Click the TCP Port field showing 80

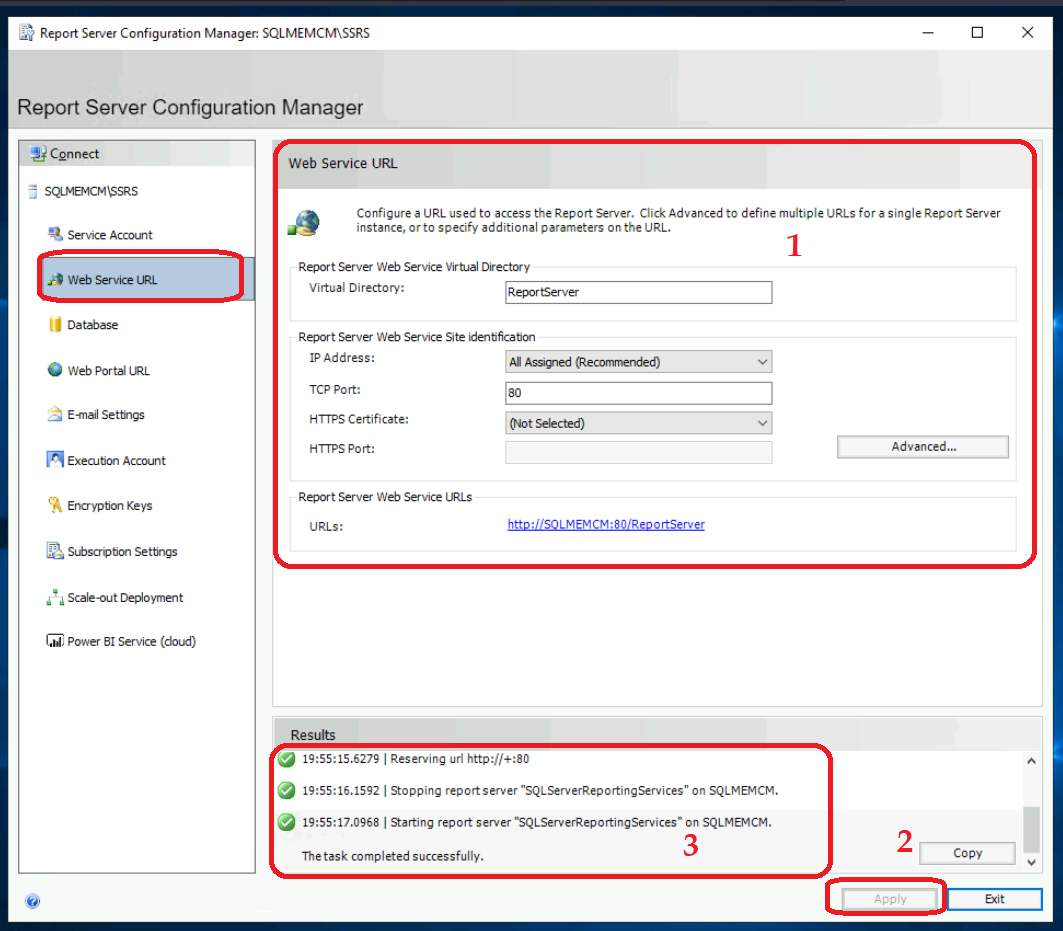click(x=639, y=393)
